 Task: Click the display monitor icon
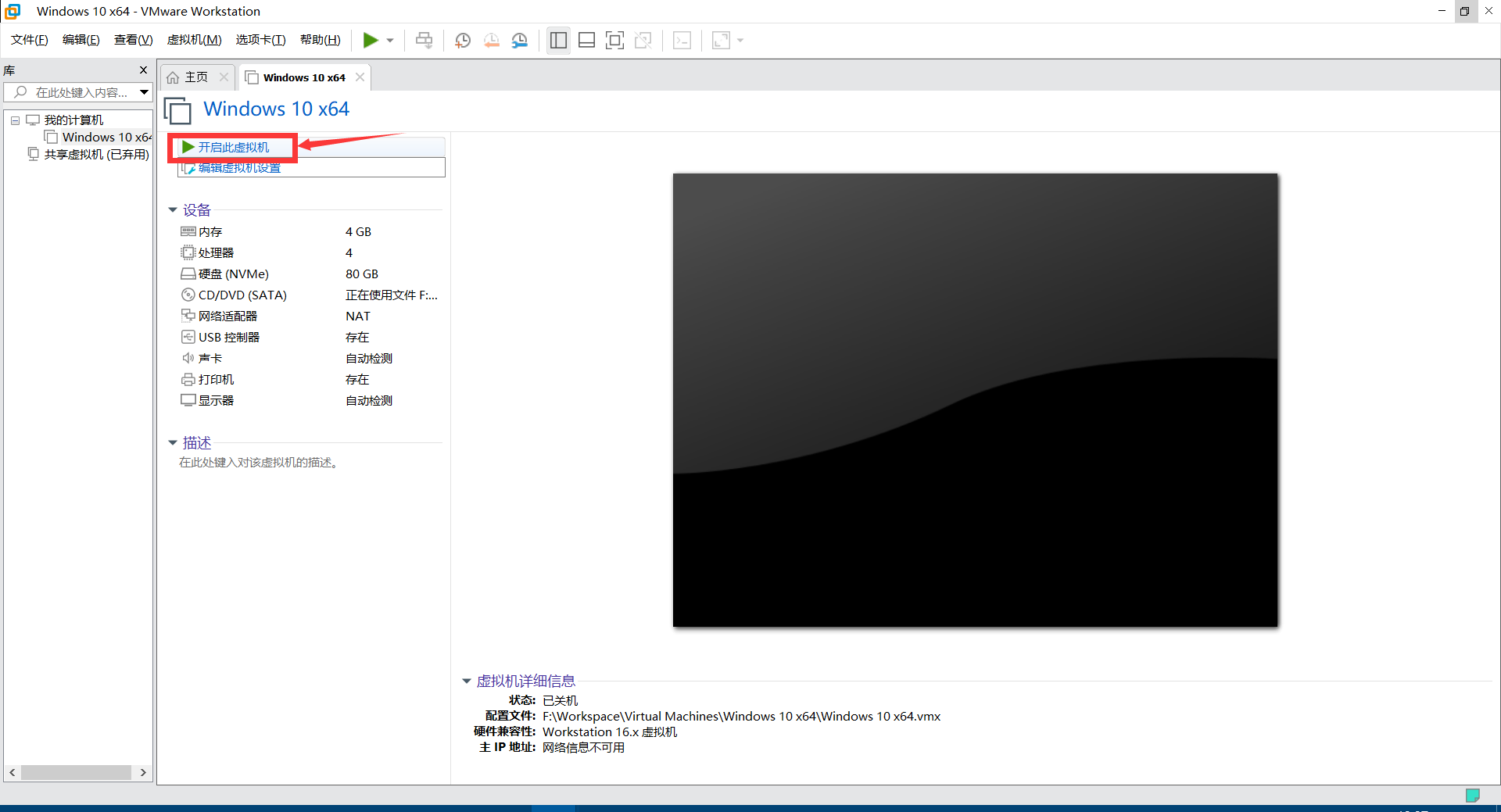[x=188, y=400]
